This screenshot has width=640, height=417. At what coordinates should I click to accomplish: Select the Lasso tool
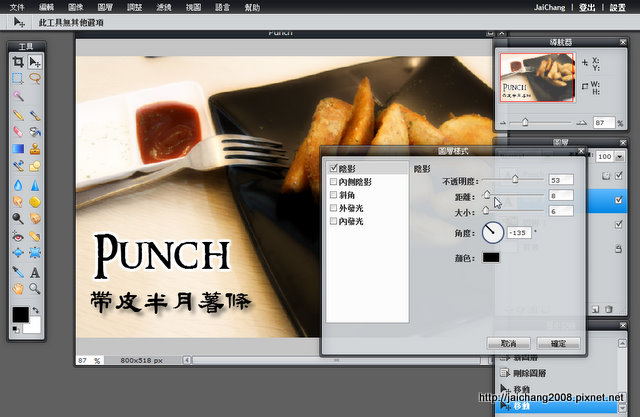[35, 78]
